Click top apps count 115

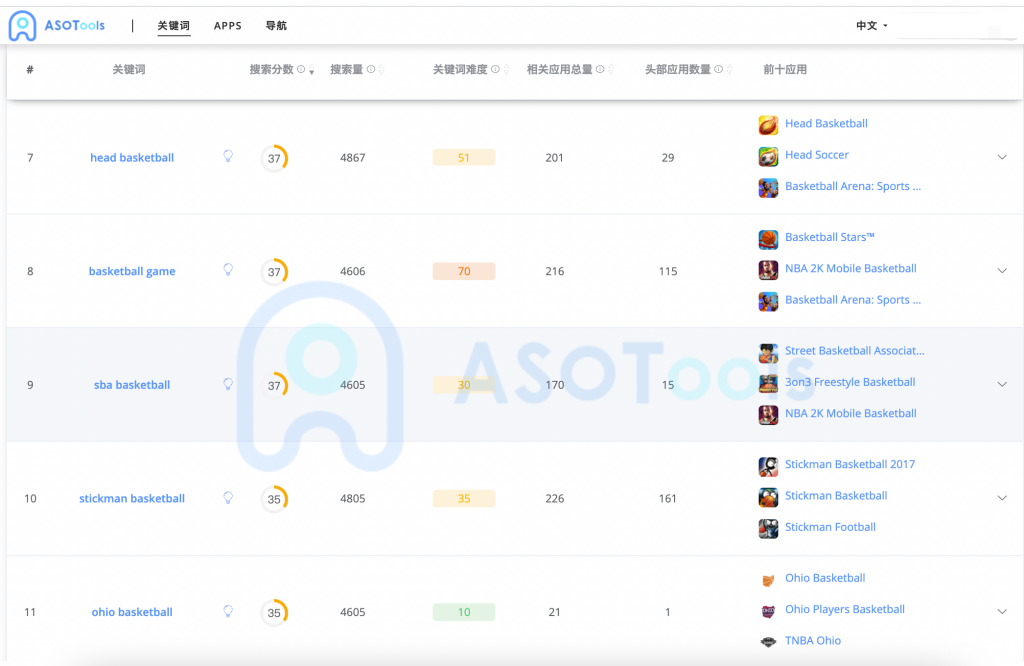(x=667, y=271)
